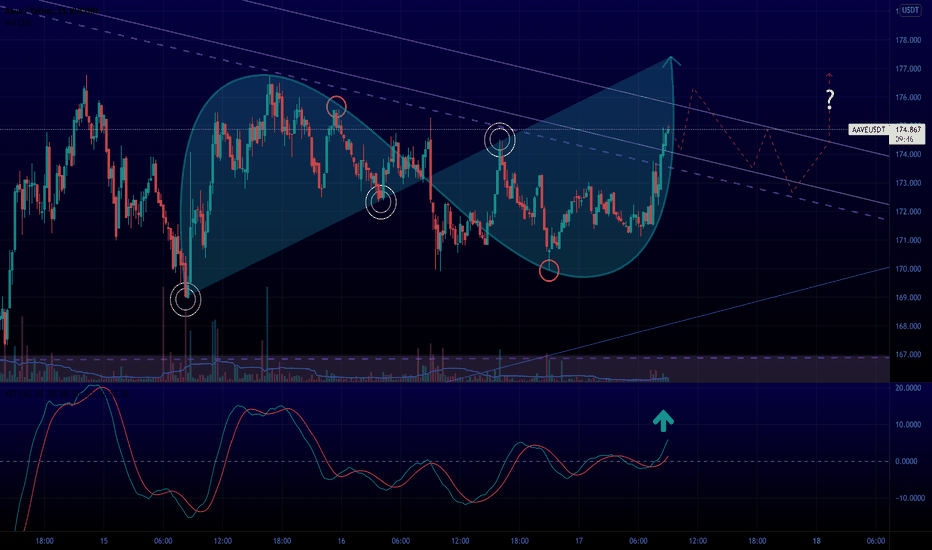Click the 177.000 price axis label
Image resolution: width=932 pixels, height=550 pixels.
[908, 69]
